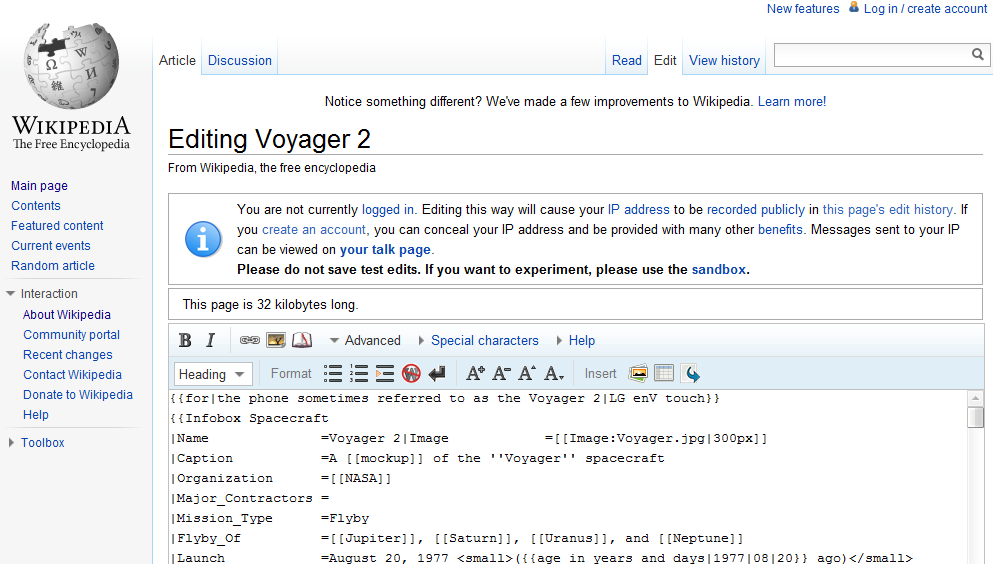The width and height of the screenshot is (993, 564).
Task: Click into the search input field
Action: click(873, 55)
